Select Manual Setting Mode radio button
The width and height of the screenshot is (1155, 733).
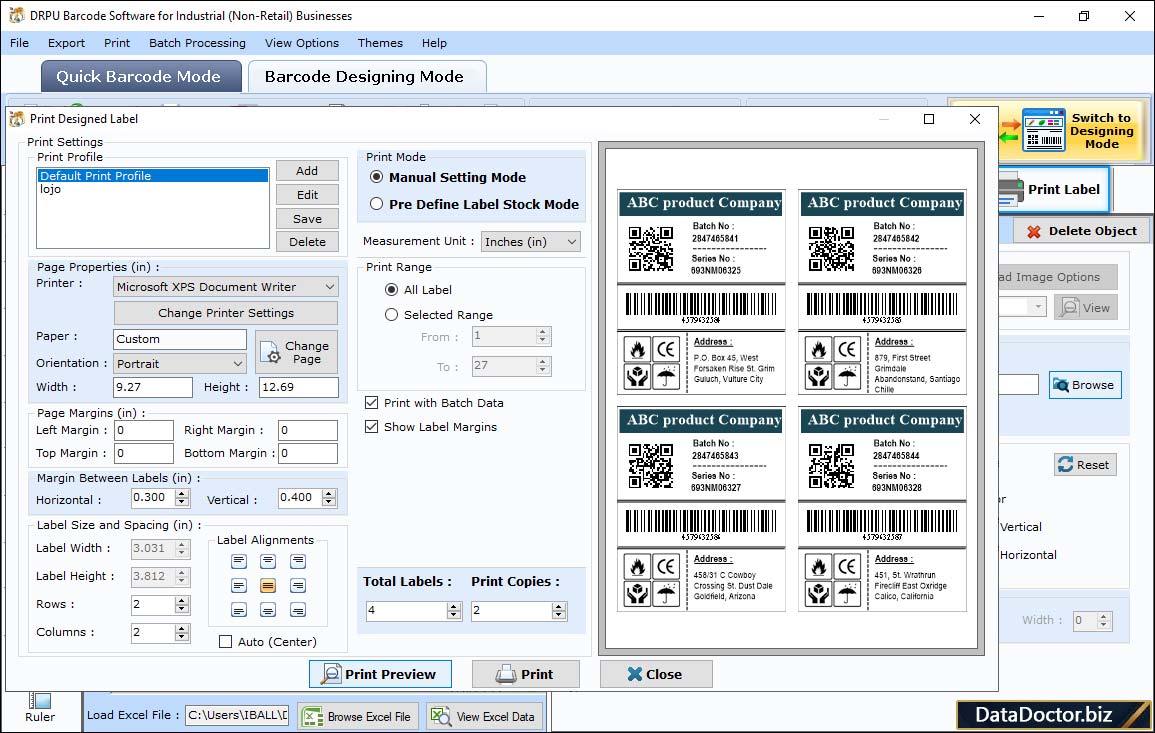376,177
